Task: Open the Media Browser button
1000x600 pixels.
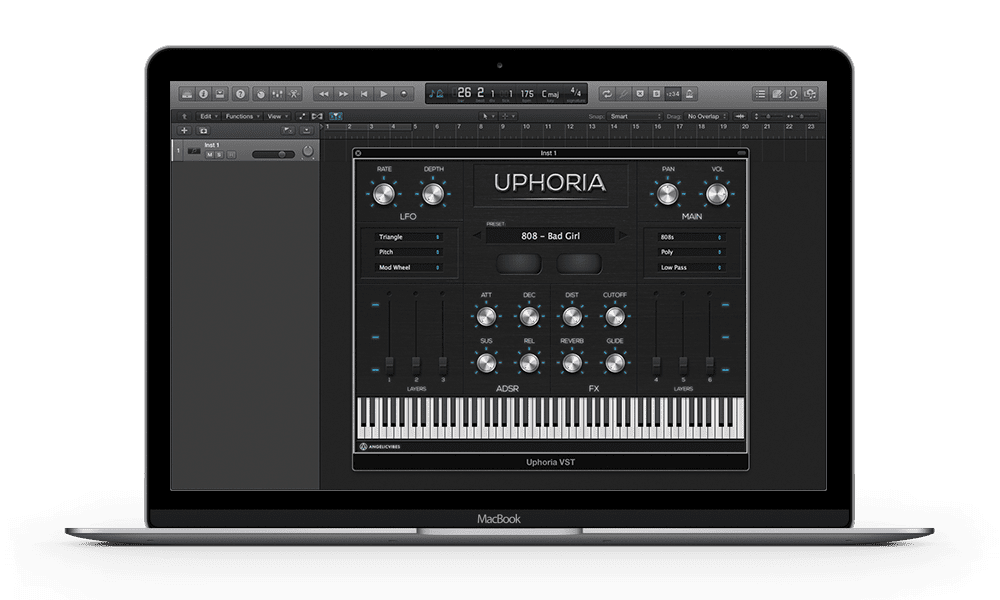Action: (x=810, y=94)
